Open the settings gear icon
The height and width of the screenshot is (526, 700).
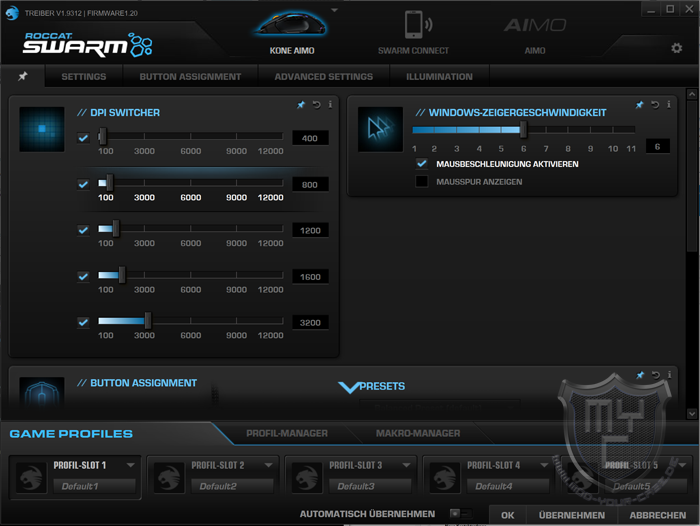tap(676, 48)
